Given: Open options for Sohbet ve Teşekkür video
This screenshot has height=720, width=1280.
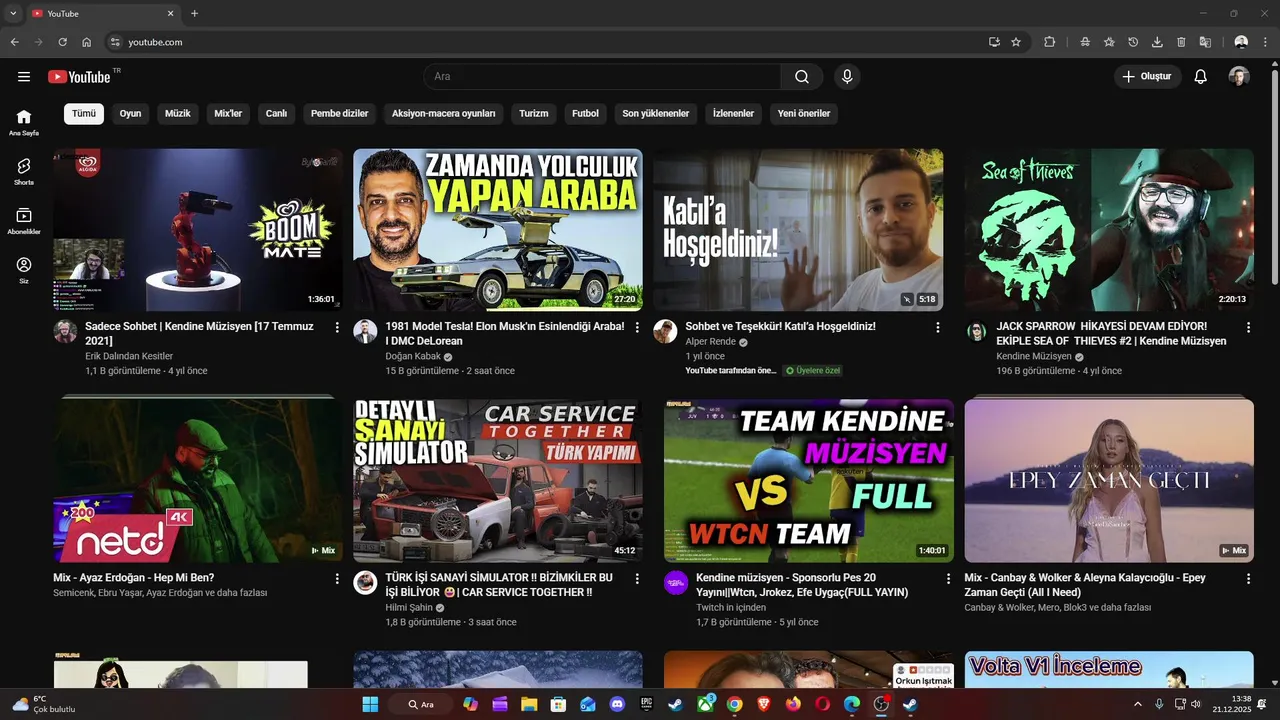Looking at the screenshot, I should (x=937, y=327).
